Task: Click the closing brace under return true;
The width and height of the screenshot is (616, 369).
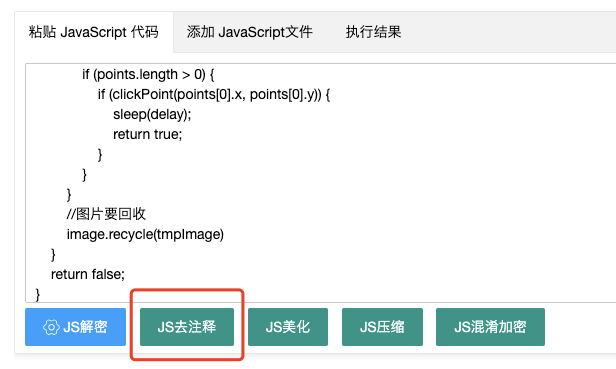Action: (x=100, y=155)
